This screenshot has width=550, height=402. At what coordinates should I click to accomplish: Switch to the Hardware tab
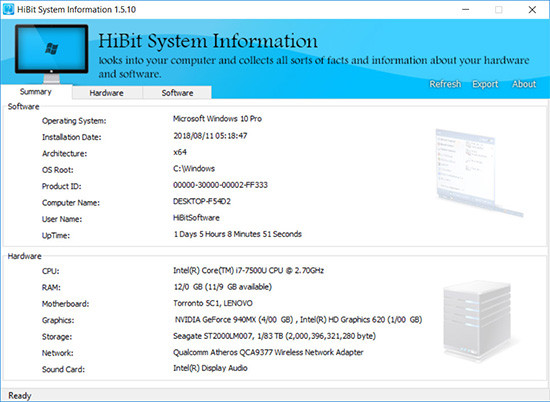click(x=107, y=93)
